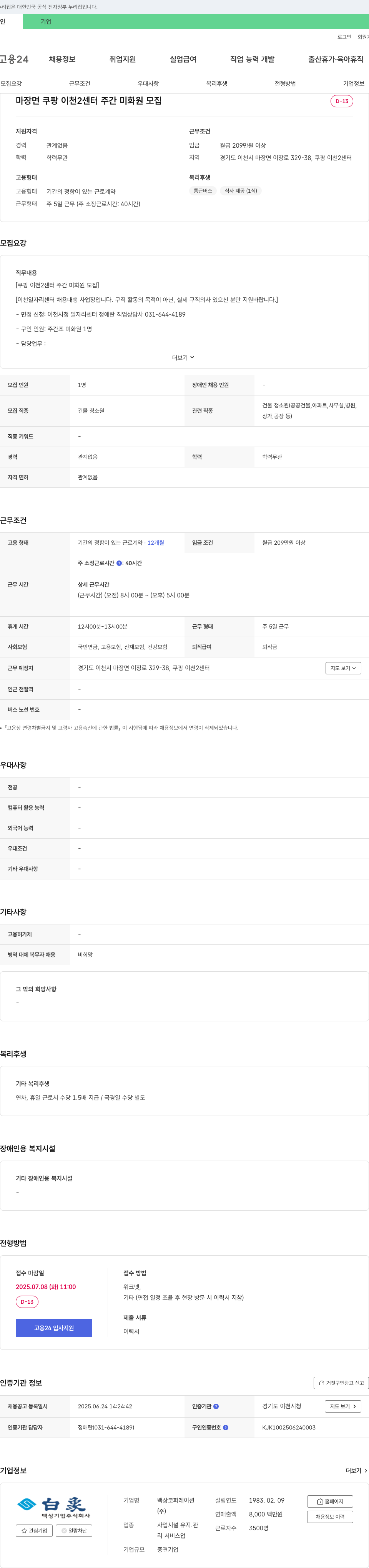
Task: Click the 건물 청소원 job type cell
Action: click(91, 411)
